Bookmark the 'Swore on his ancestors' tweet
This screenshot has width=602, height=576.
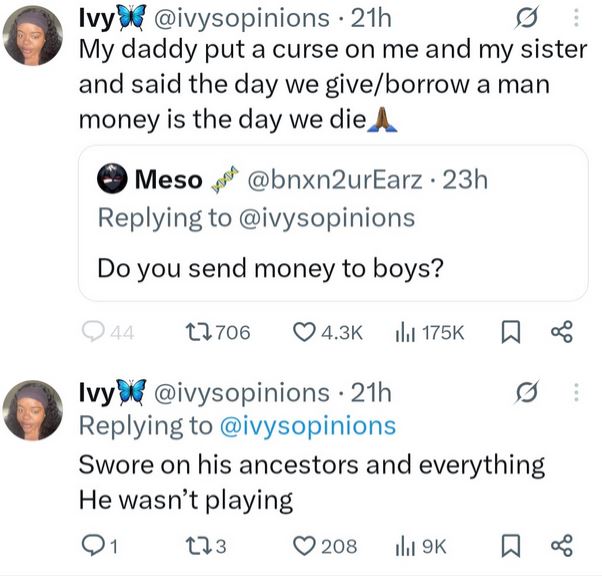507,545
